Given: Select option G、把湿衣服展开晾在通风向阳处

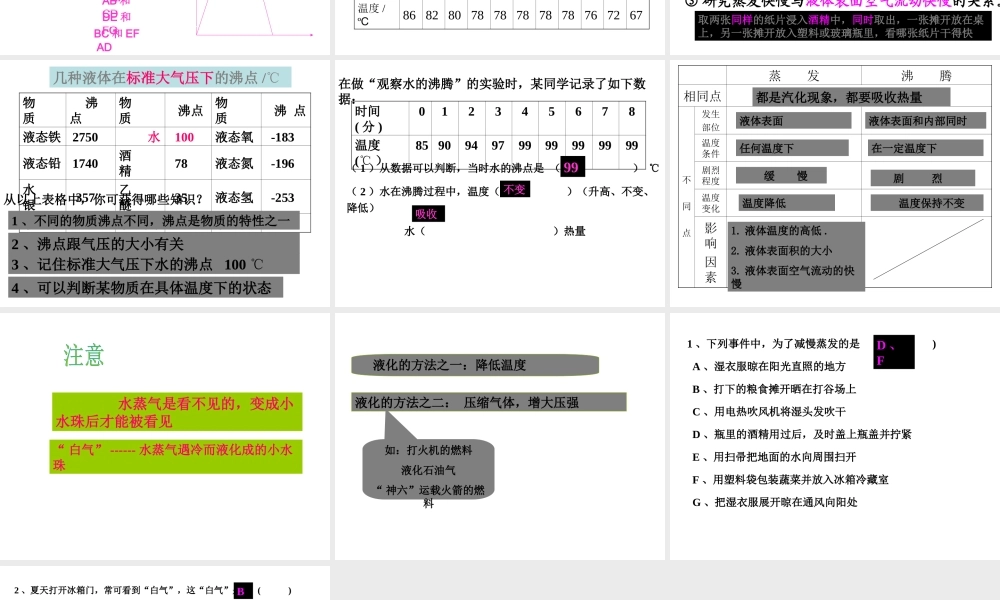Looking at the screenshot, I should 775,502.
